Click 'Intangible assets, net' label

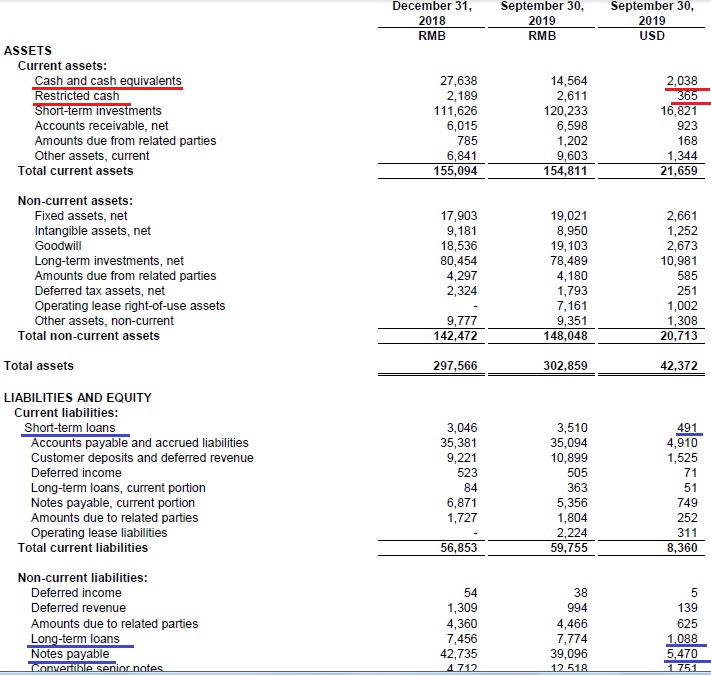pyautogui.click(x=93, y=231)
